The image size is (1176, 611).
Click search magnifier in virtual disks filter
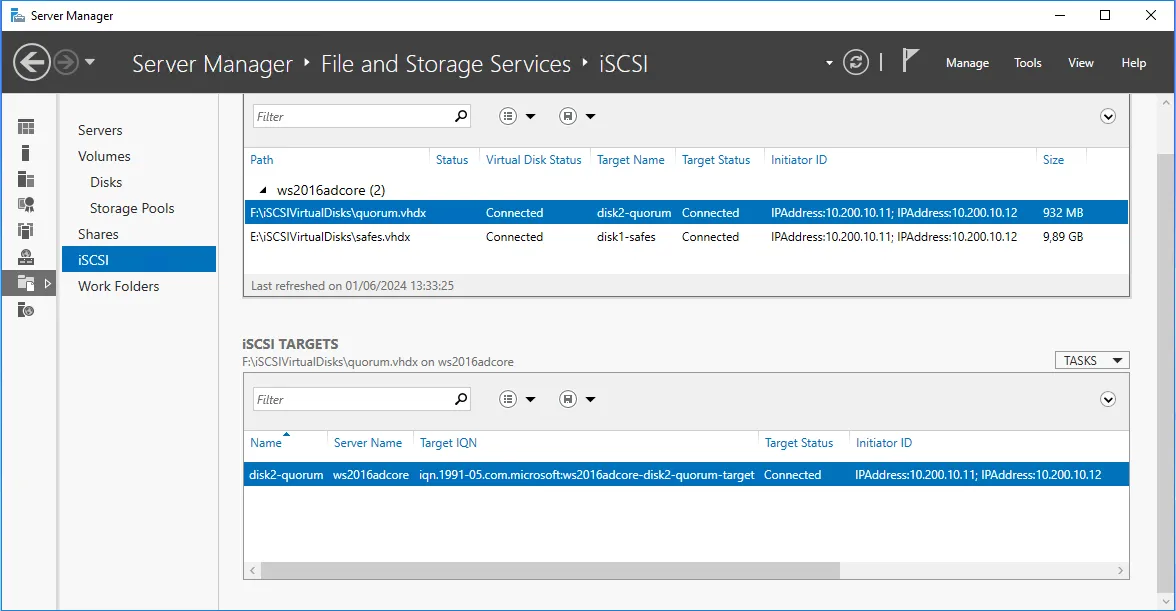click(x=461, y=116)
